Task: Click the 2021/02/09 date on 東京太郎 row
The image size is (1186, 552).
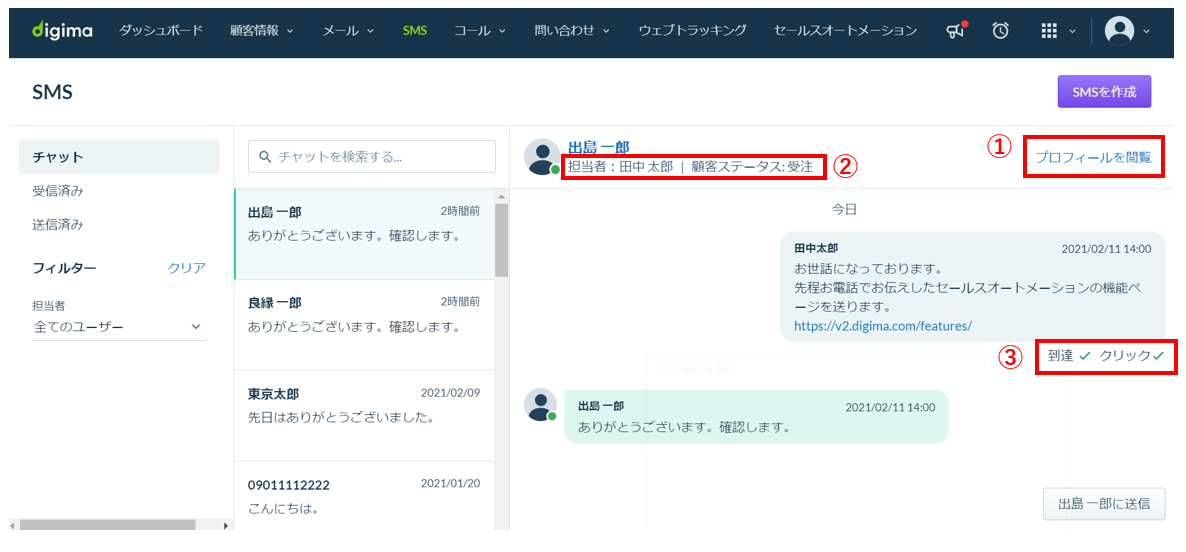Action: (450, 393)
